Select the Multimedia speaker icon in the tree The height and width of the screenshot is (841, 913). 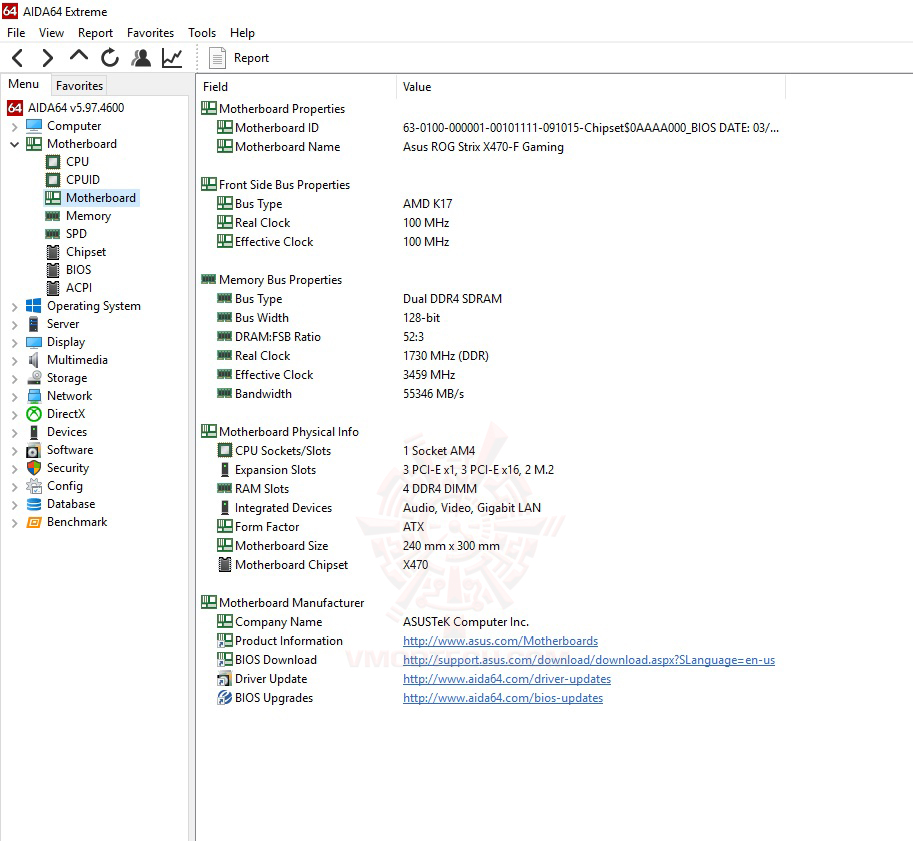click(x=34, y=360)
